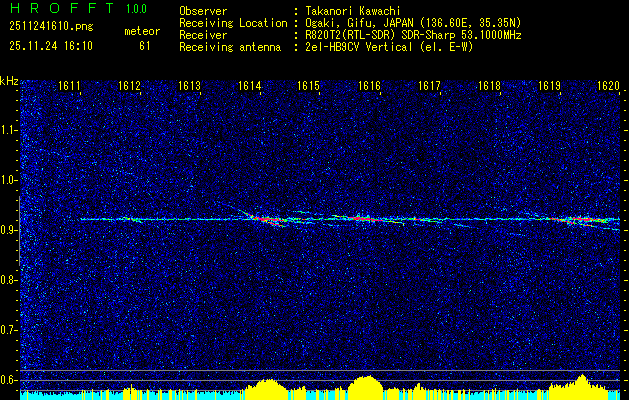Click the 1.0 kHz axis label
Viewport: 629px width, 400px height.
point(8,180)
